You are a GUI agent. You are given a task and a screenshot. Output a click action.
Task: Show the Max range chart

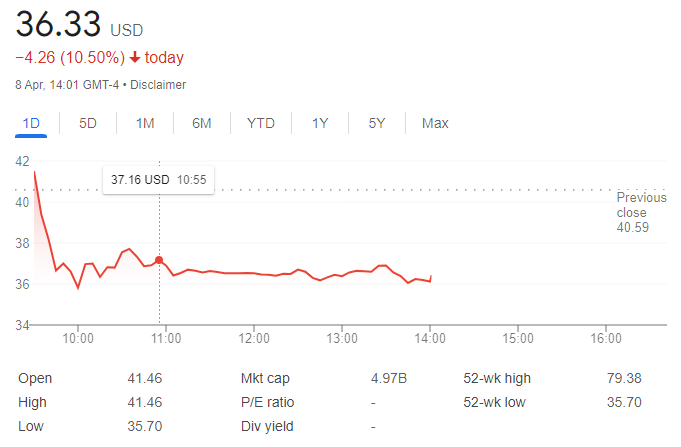pyautogui.click(x=435, y=123)
